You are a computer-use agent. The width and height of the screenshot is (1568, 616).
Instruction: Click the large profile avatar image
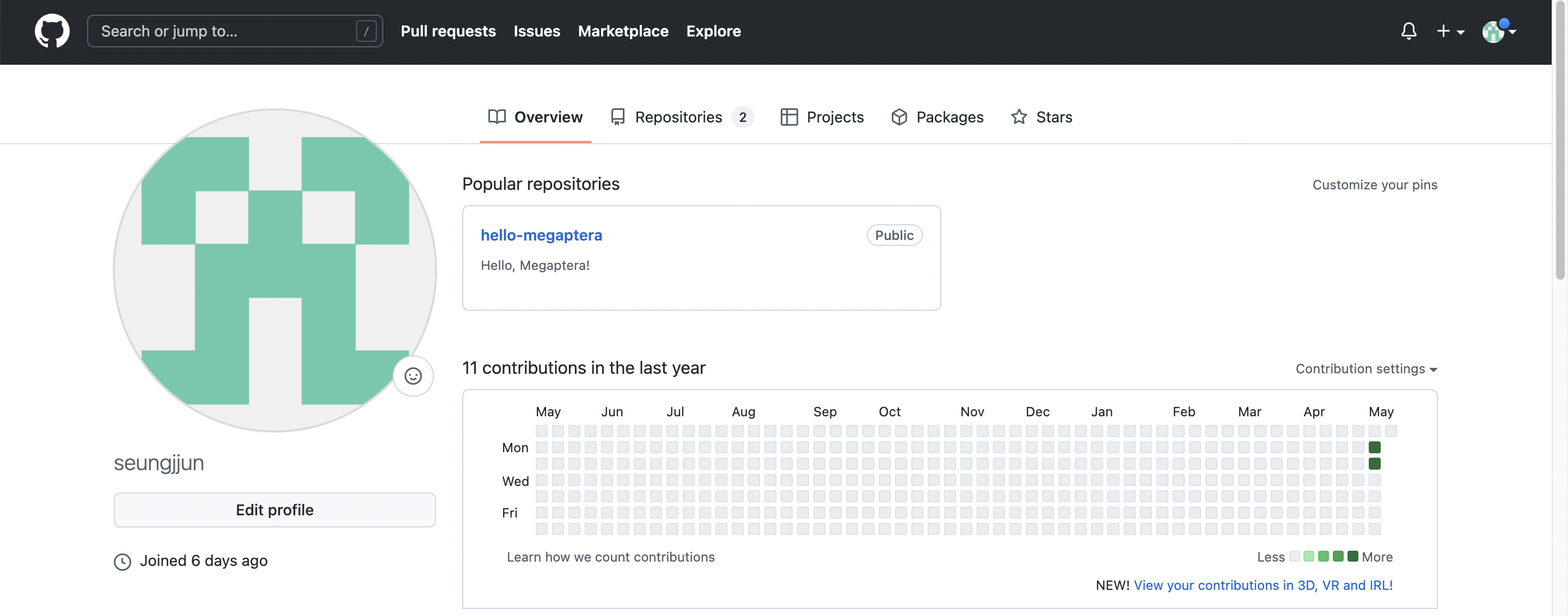tap(274, 270)
